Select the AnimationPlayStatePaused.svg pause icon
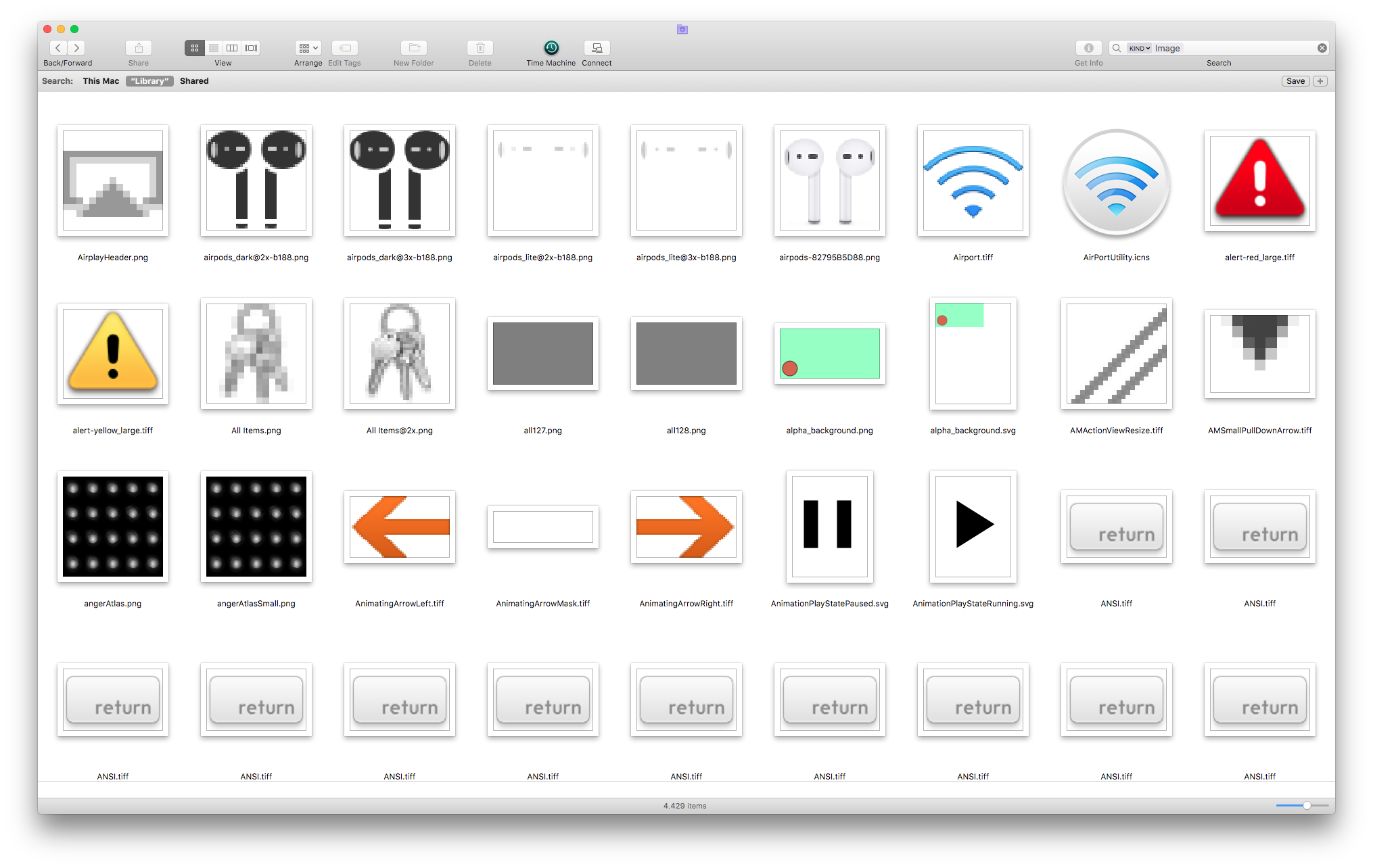The height and width of the screenshot is (868, 1373). click(x=830, y=527)
